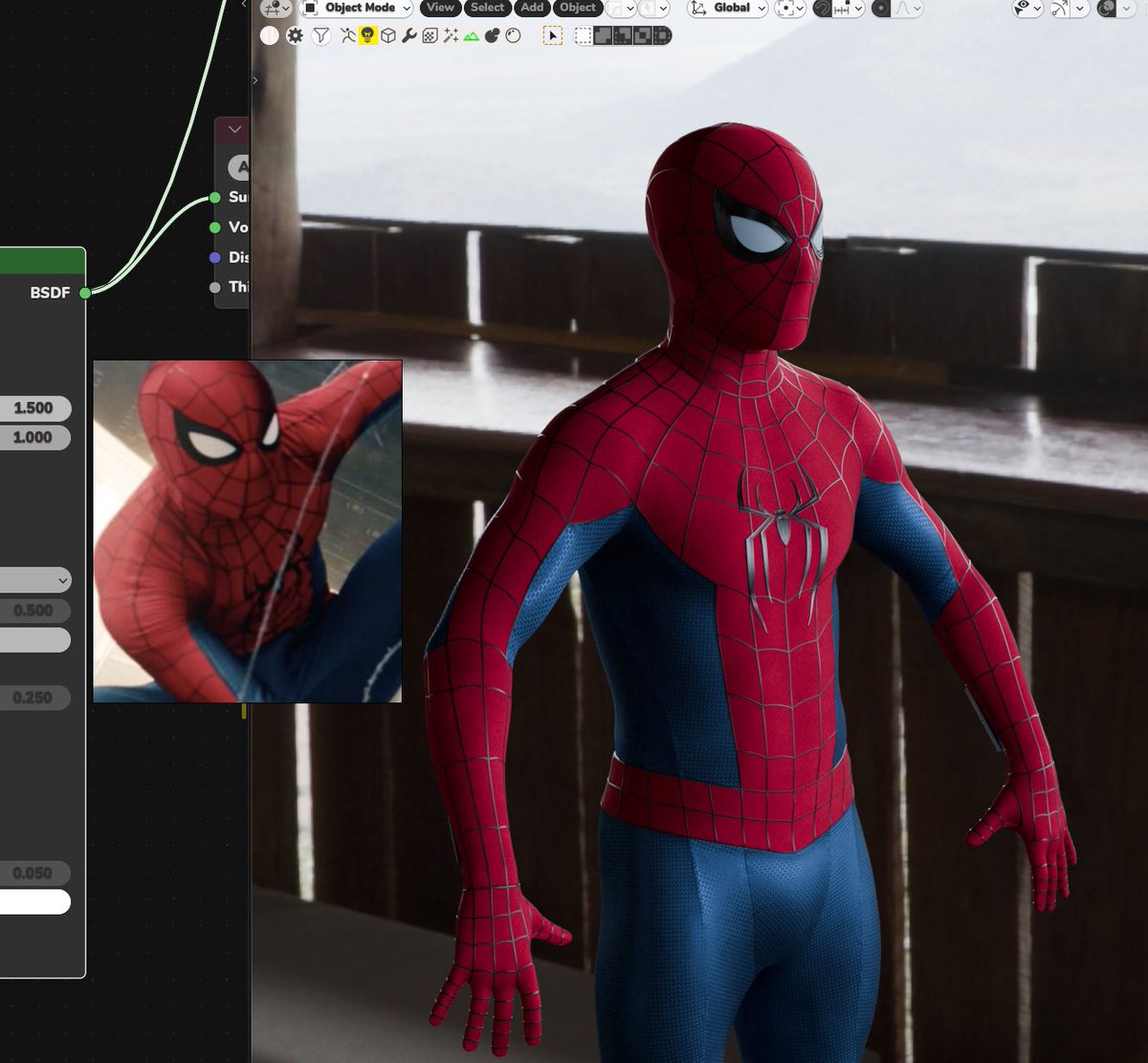Click the Spider-Man reference image thumbnail

pyautogui.click(x=248, y=531)
